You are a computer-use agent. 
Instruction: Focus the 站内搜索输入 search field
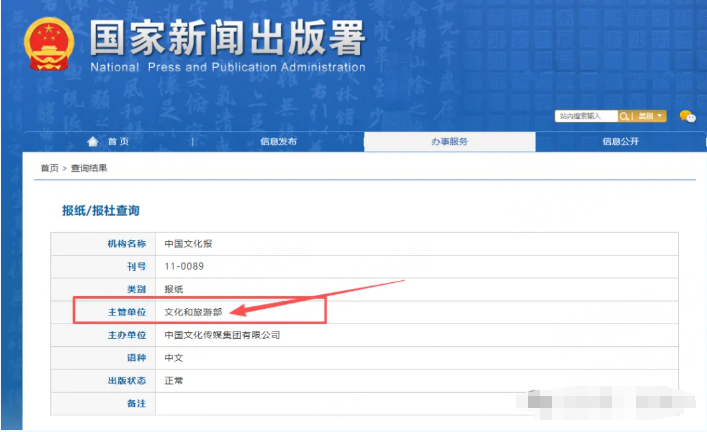pyautogui.click(x=586, y=116)
